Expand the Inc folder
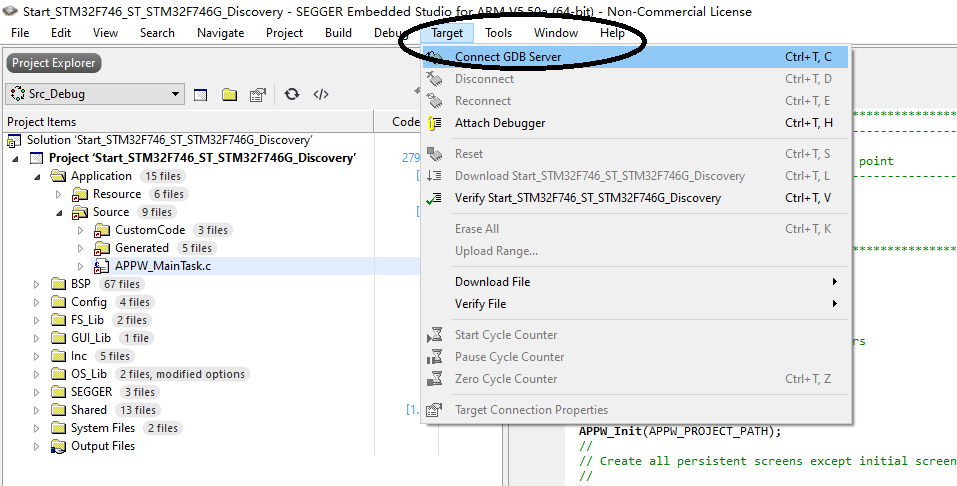 pos(37,356)
